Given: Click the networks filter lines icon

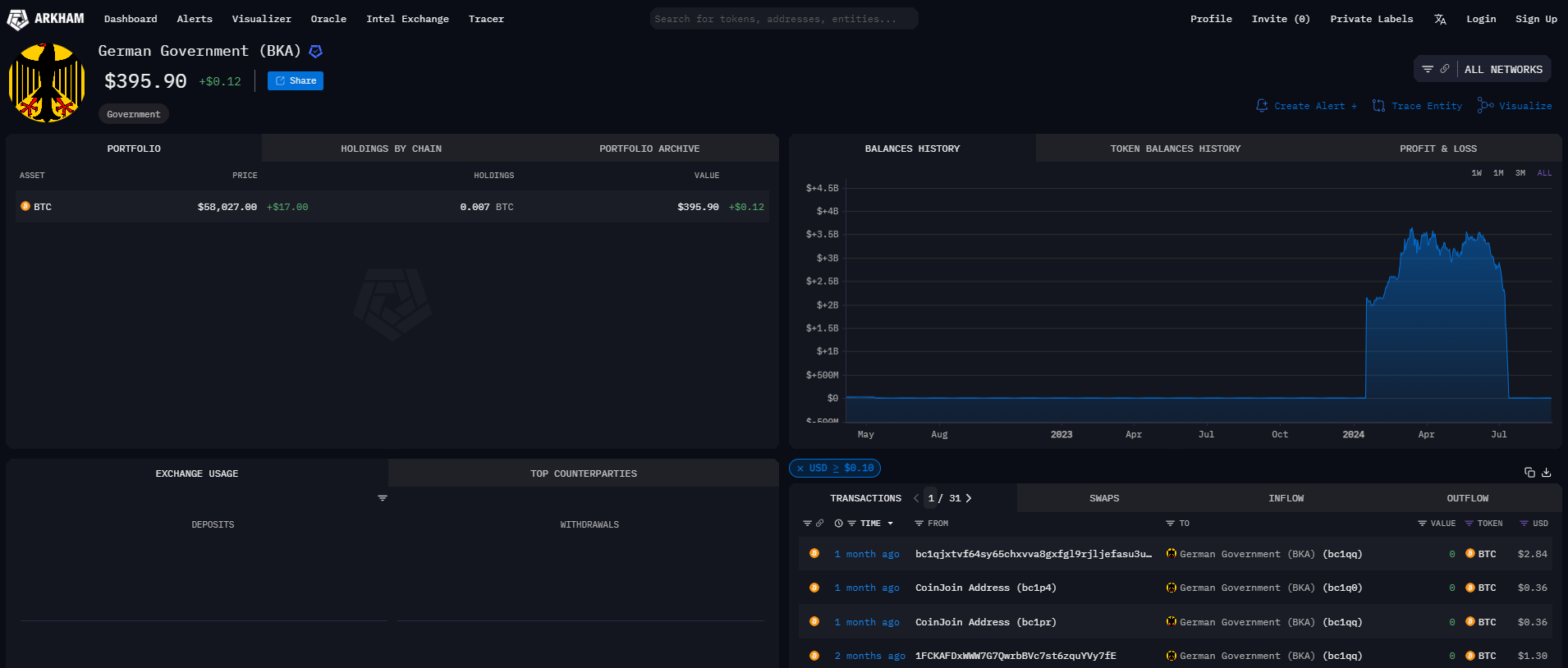Looking at the screenshot, I should pos(1428,69).
